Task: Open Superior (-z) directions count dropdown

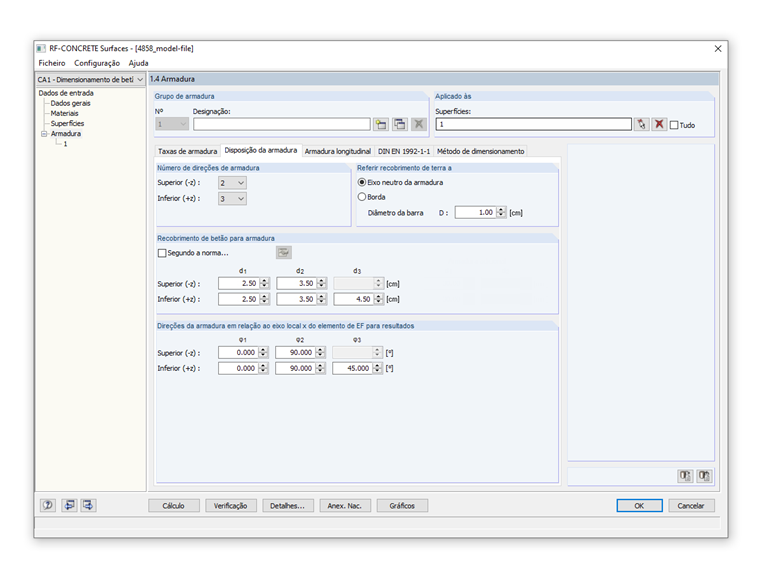Action: coord(232,183)
